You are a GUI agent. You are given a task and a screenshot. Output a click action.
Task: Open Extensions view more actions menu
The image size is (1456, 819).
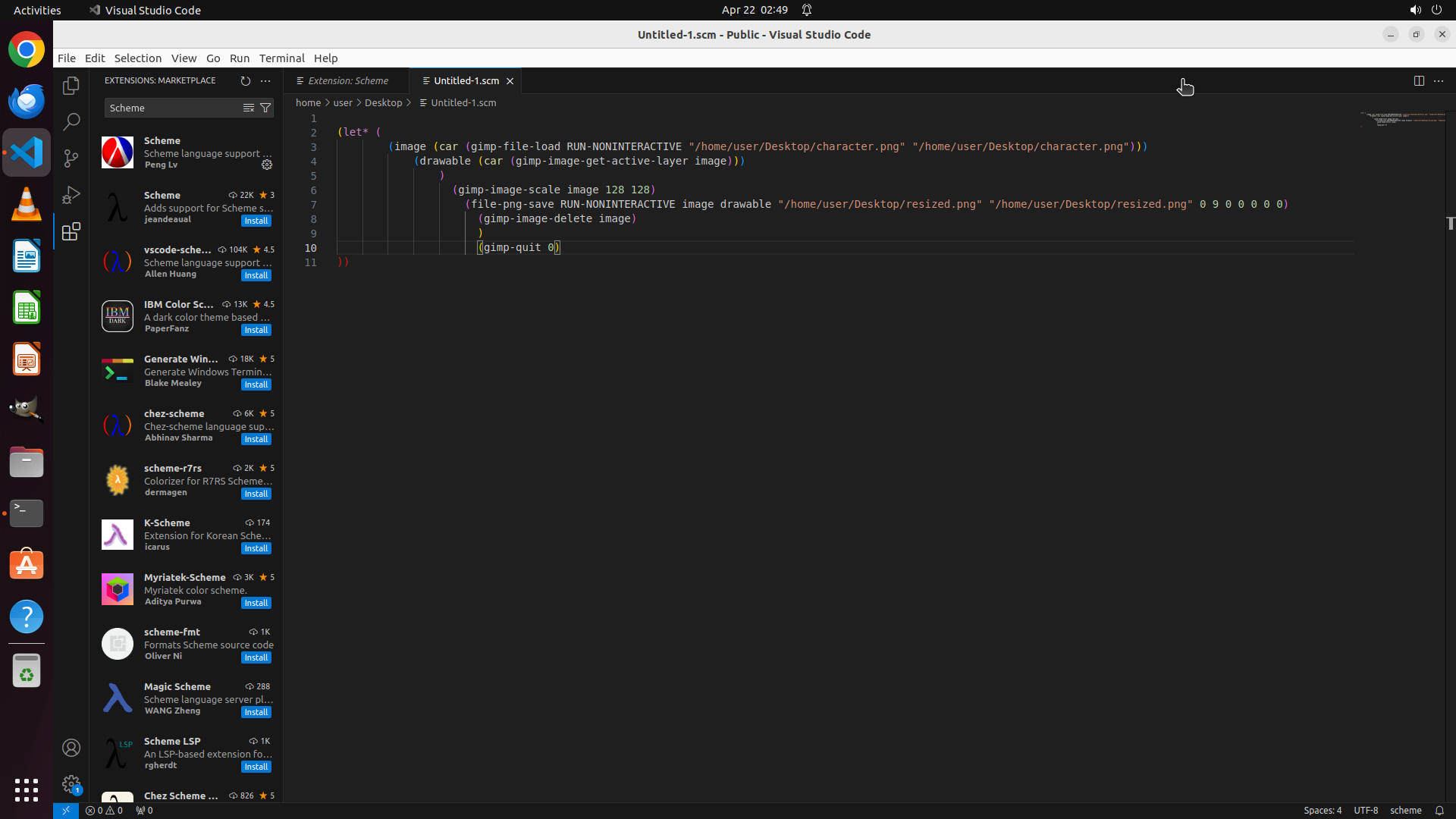click(265, 80)
